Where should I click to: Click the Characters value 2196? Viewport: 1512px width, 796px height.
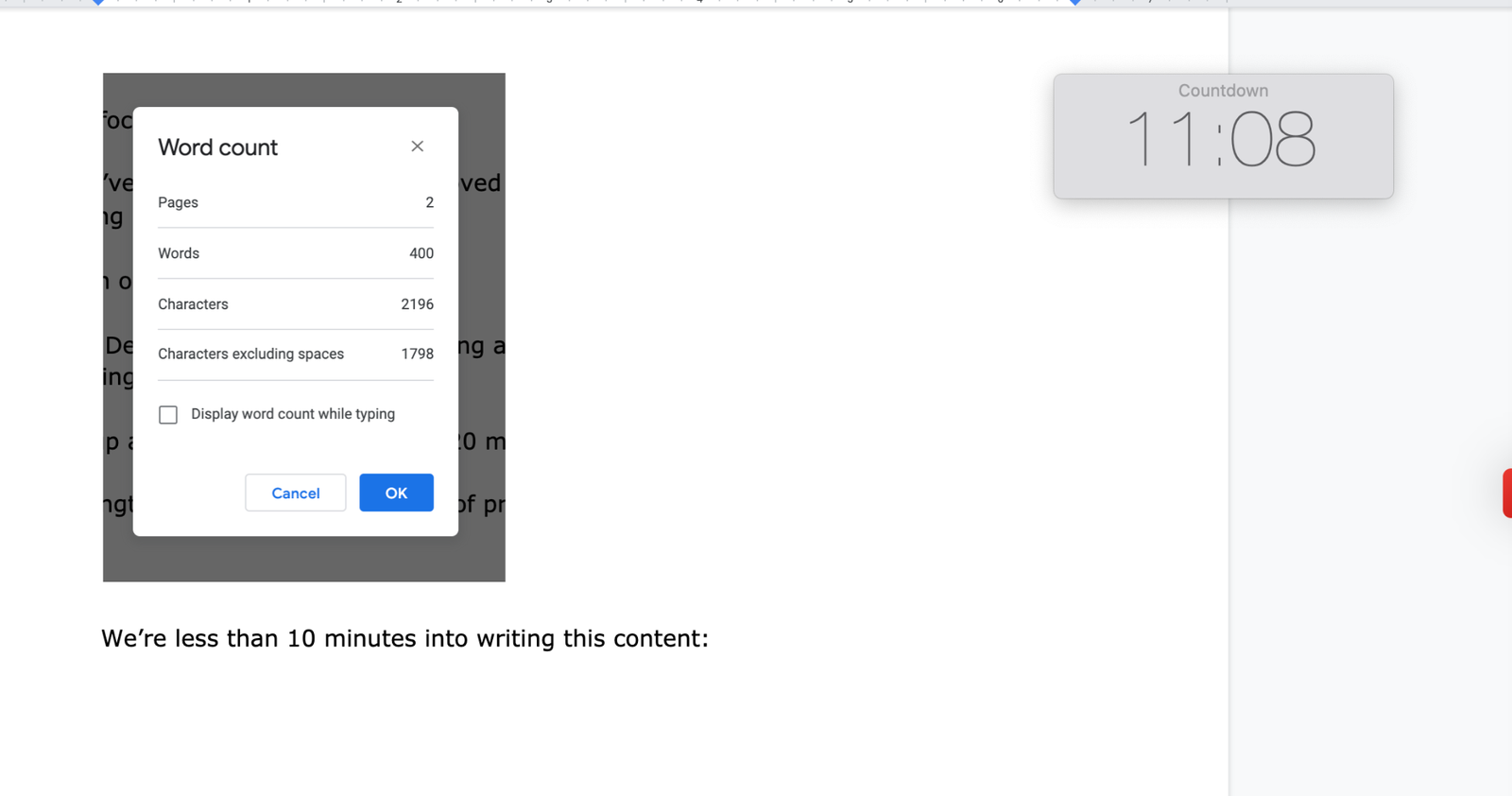click(x=417, y=304)
